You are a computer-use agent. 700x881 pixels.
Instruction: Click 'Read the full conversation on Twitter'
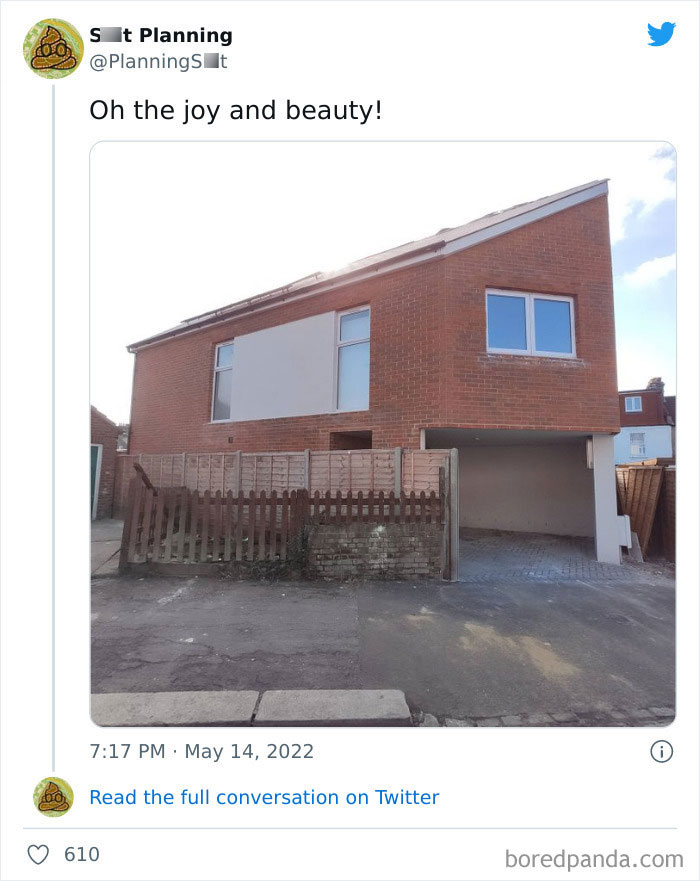click(x=263, y=797)
